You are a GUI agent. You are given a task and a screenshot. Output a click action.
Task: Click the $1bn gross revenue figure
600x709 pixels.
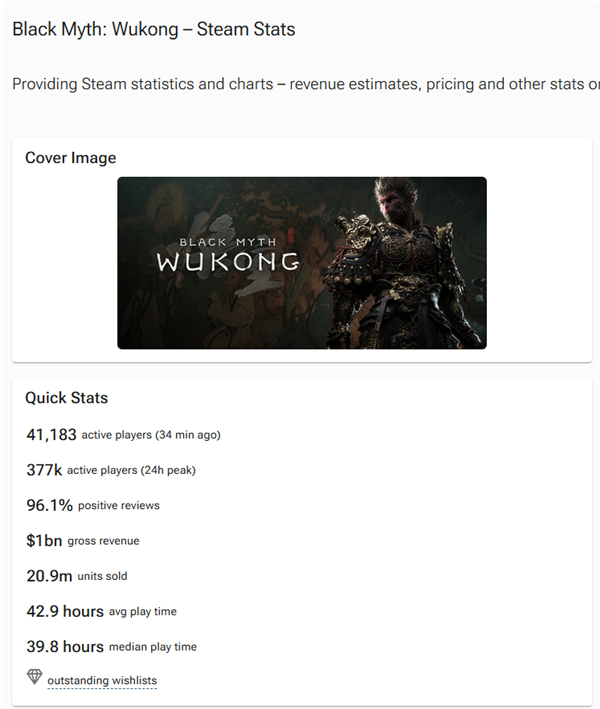click(44, 541)
